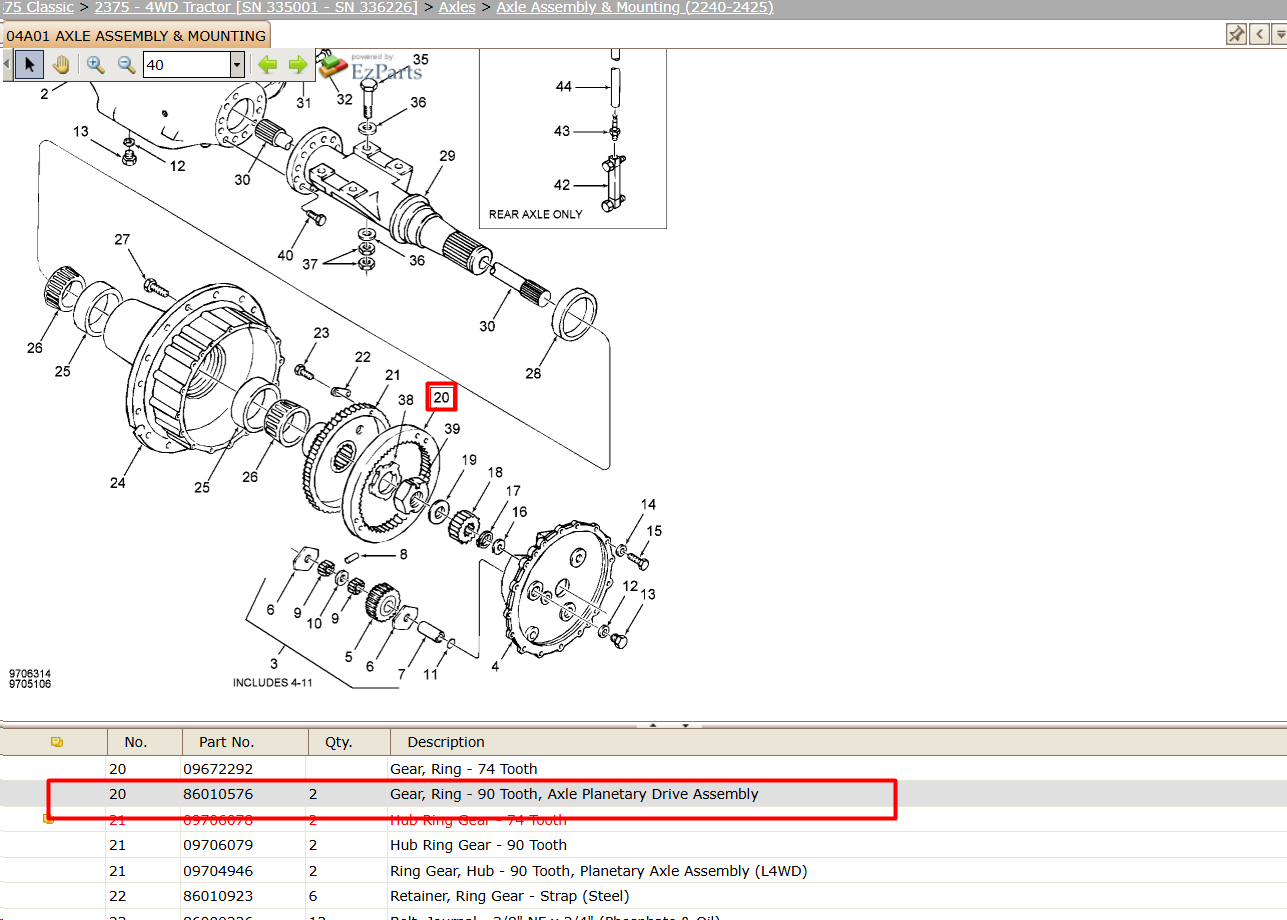
Task: Activate the hand pan tool
Action: [61, 65]
